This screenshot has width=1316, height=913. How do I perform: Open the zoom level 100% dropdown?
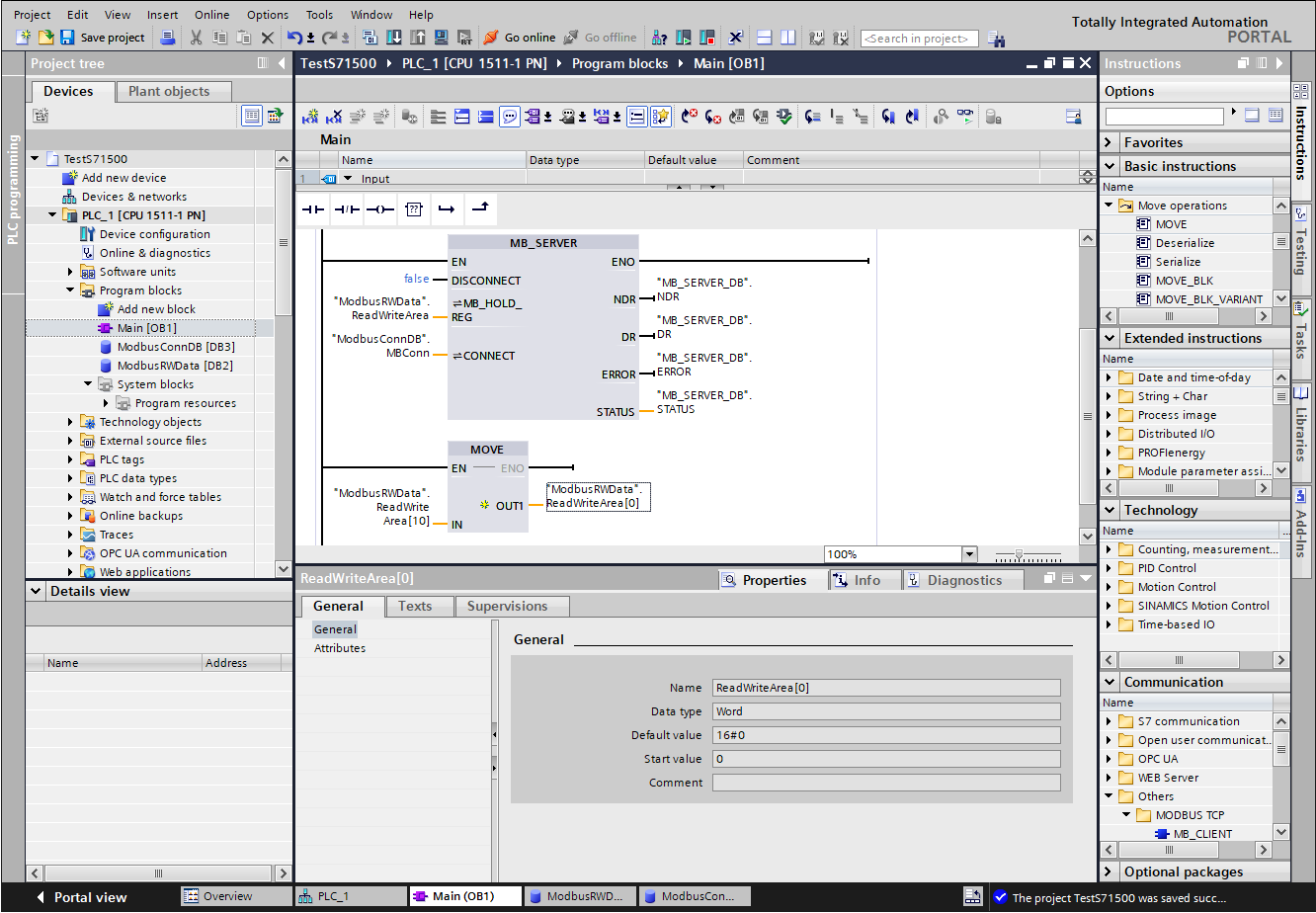coord(969,554)
